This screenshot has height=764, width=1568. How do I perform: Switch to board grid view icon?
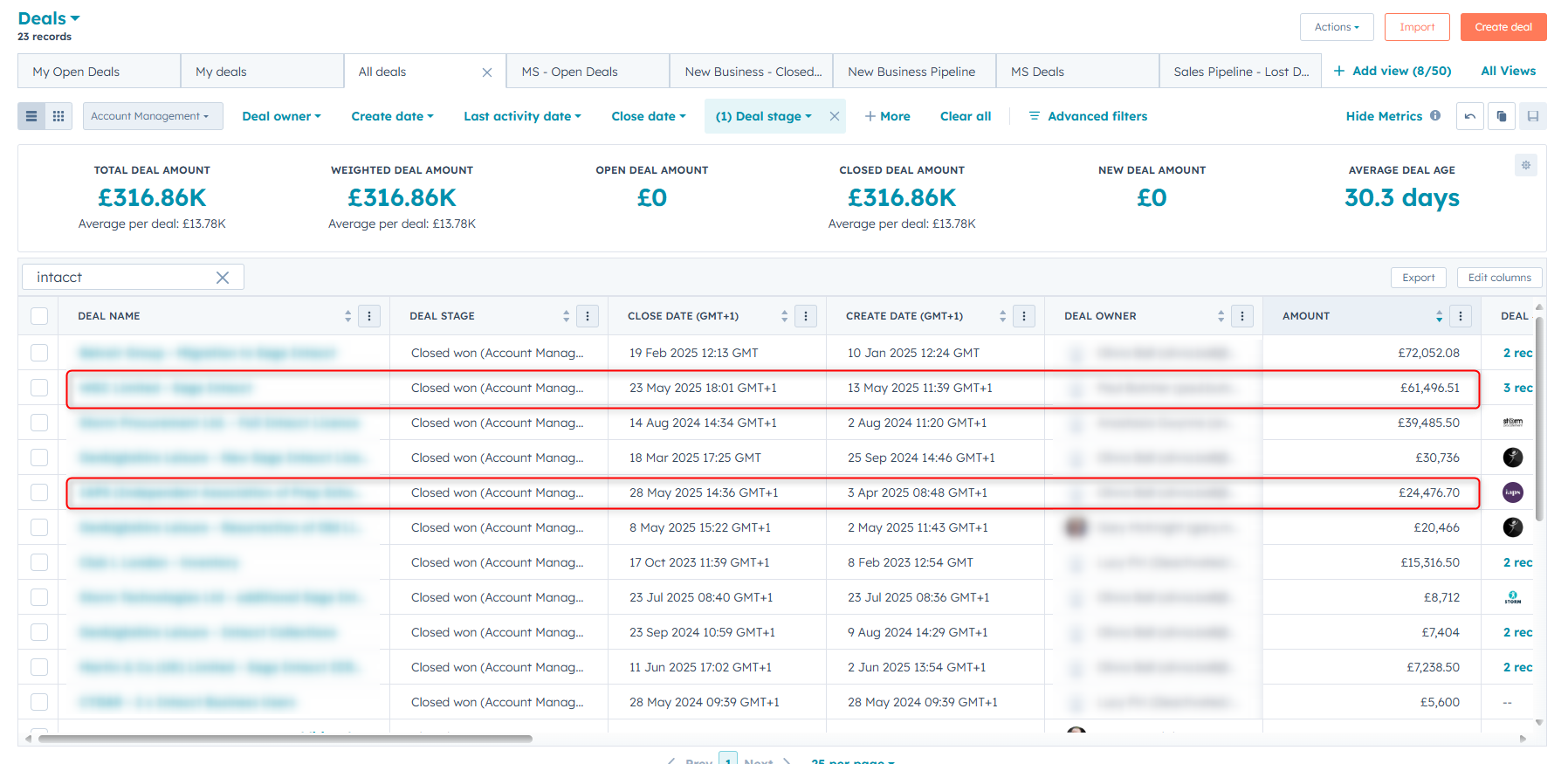(58, 116)
